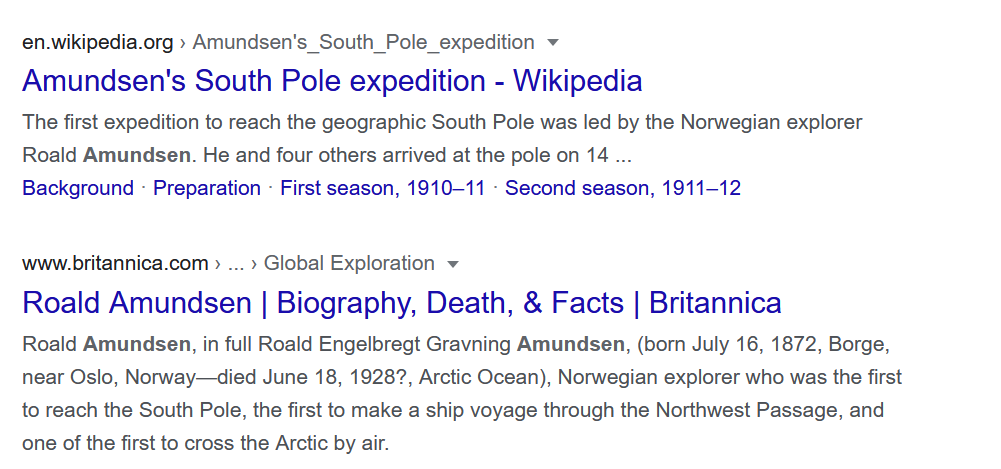Click the Global Exploration breadcrumb
Image resolution: width=1001 pixels, height=469 pixels.
click(x=349, y=264)
